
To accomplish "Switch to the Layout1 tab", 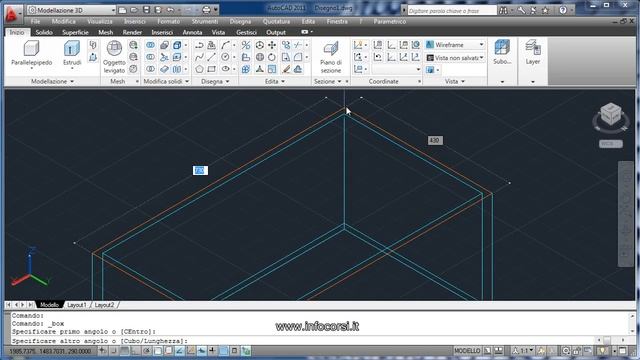I will coord(77,305).
